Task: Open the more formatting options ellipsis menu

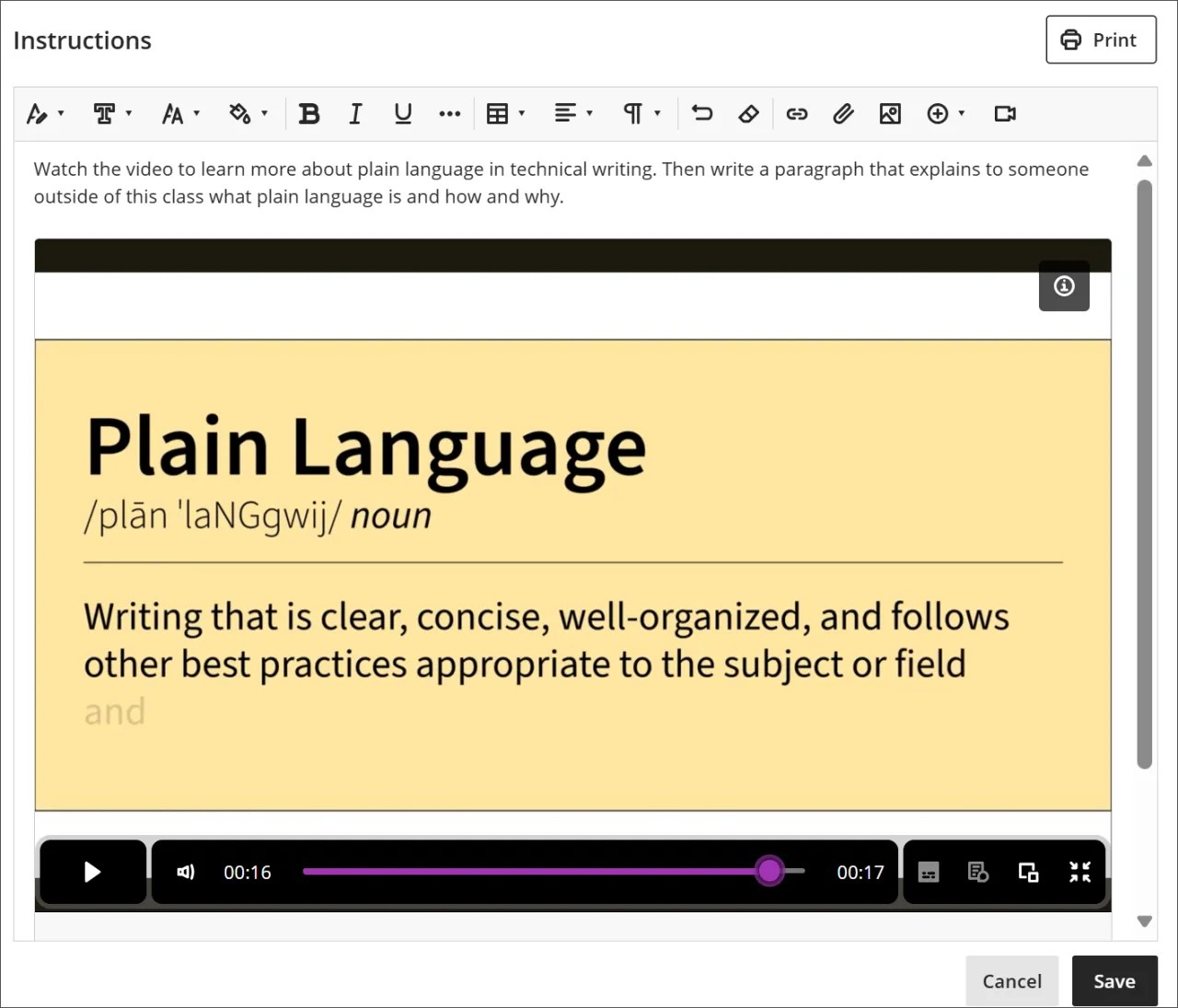Action: pyautogui.click(x=449, y=113)
